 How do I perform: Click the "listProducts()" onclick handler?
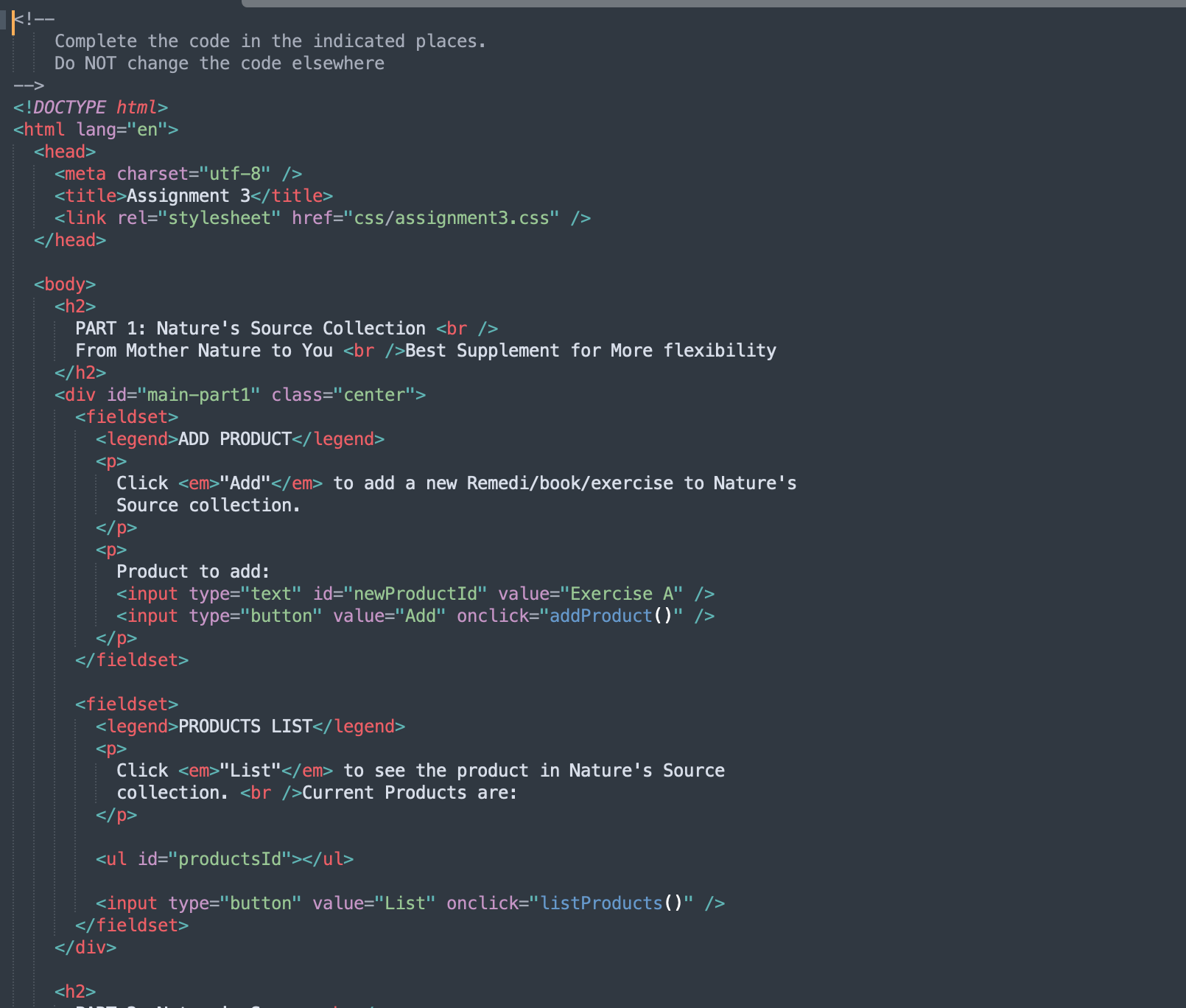(611, 903)
